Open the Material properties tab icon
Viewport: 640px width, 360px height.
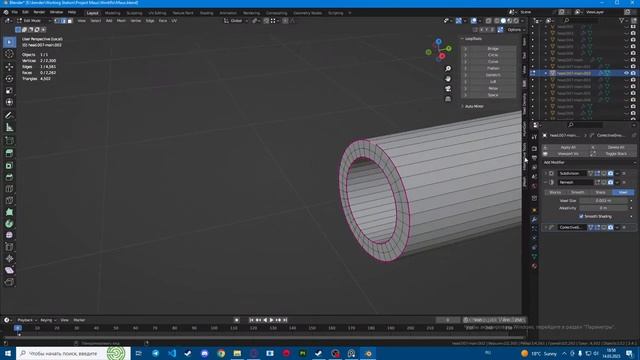click(534, 266)
